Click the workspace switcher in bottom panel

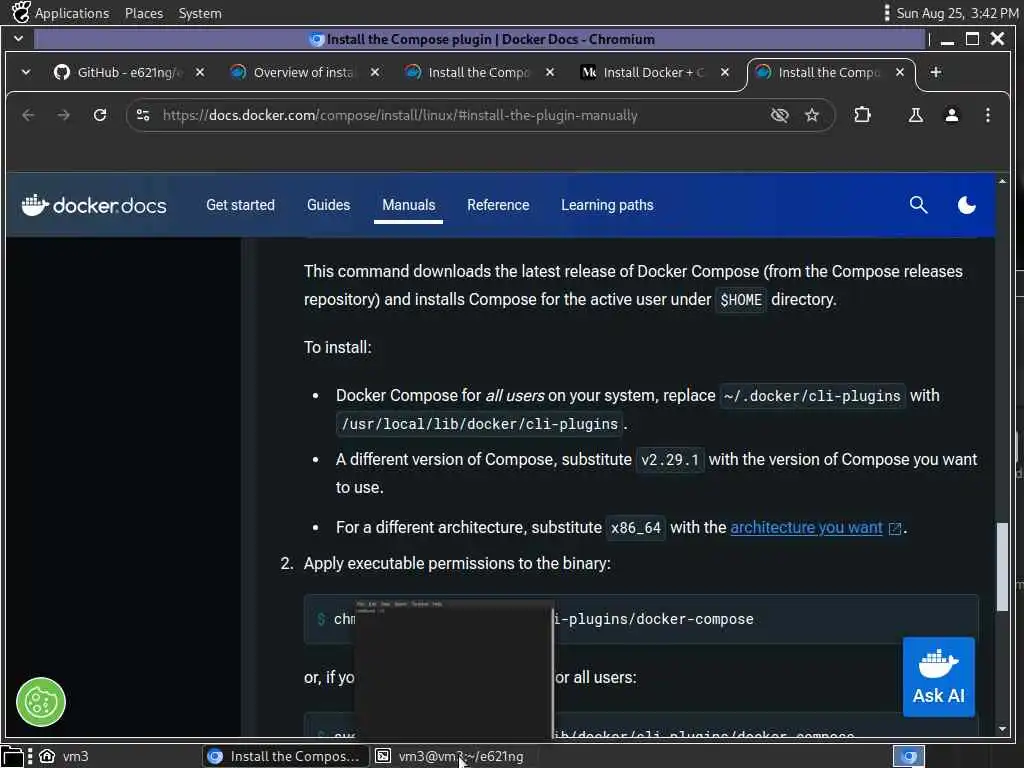[x=908, y=756]
